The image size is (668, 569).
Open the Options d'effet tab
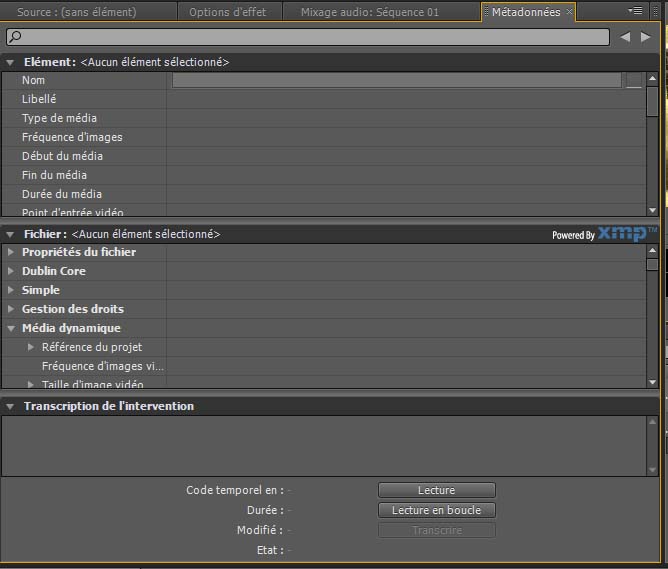[x=227, y=12]
